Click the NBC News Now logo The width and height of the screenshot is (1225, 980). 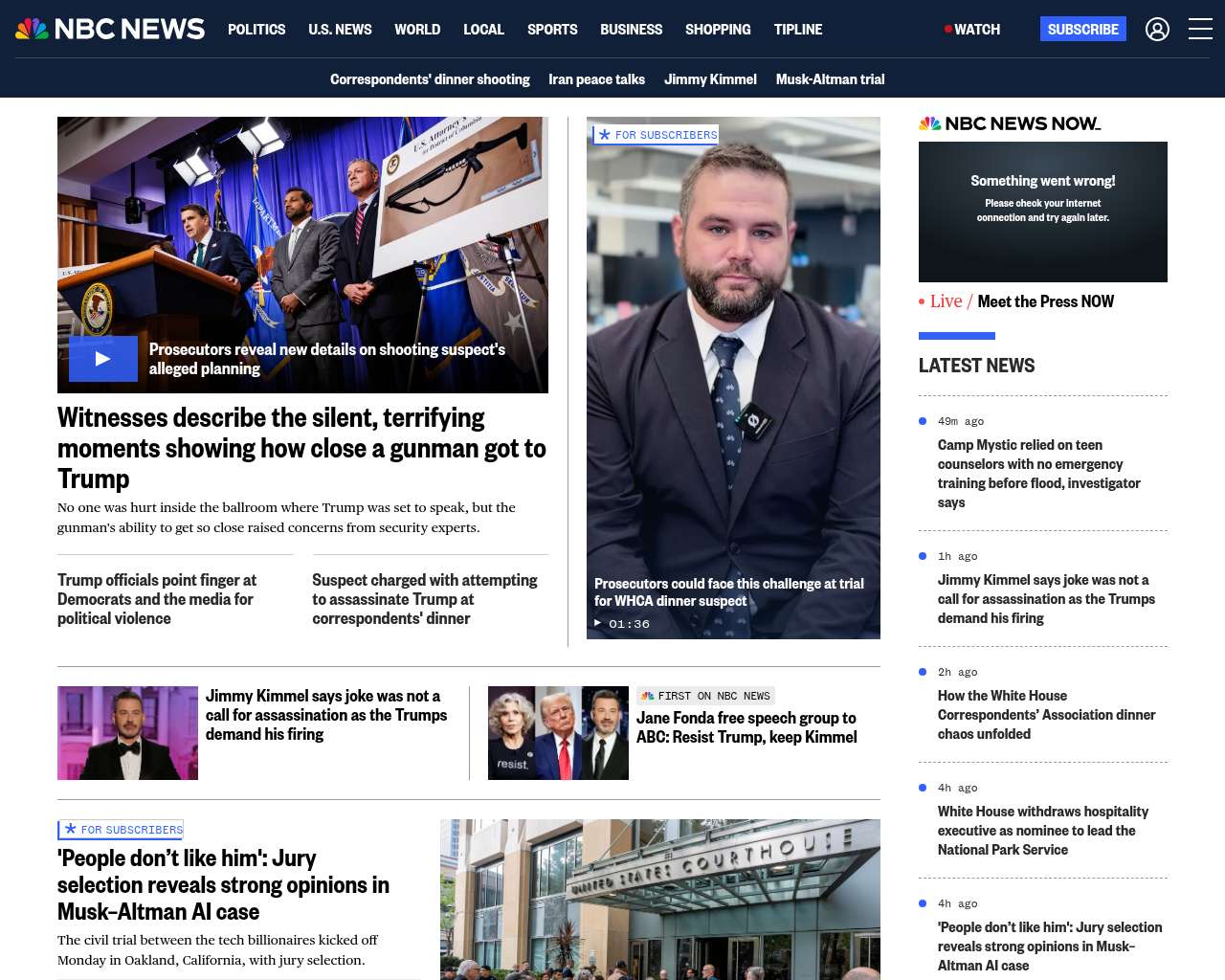pyautogui.click(x=1010, y=123)
